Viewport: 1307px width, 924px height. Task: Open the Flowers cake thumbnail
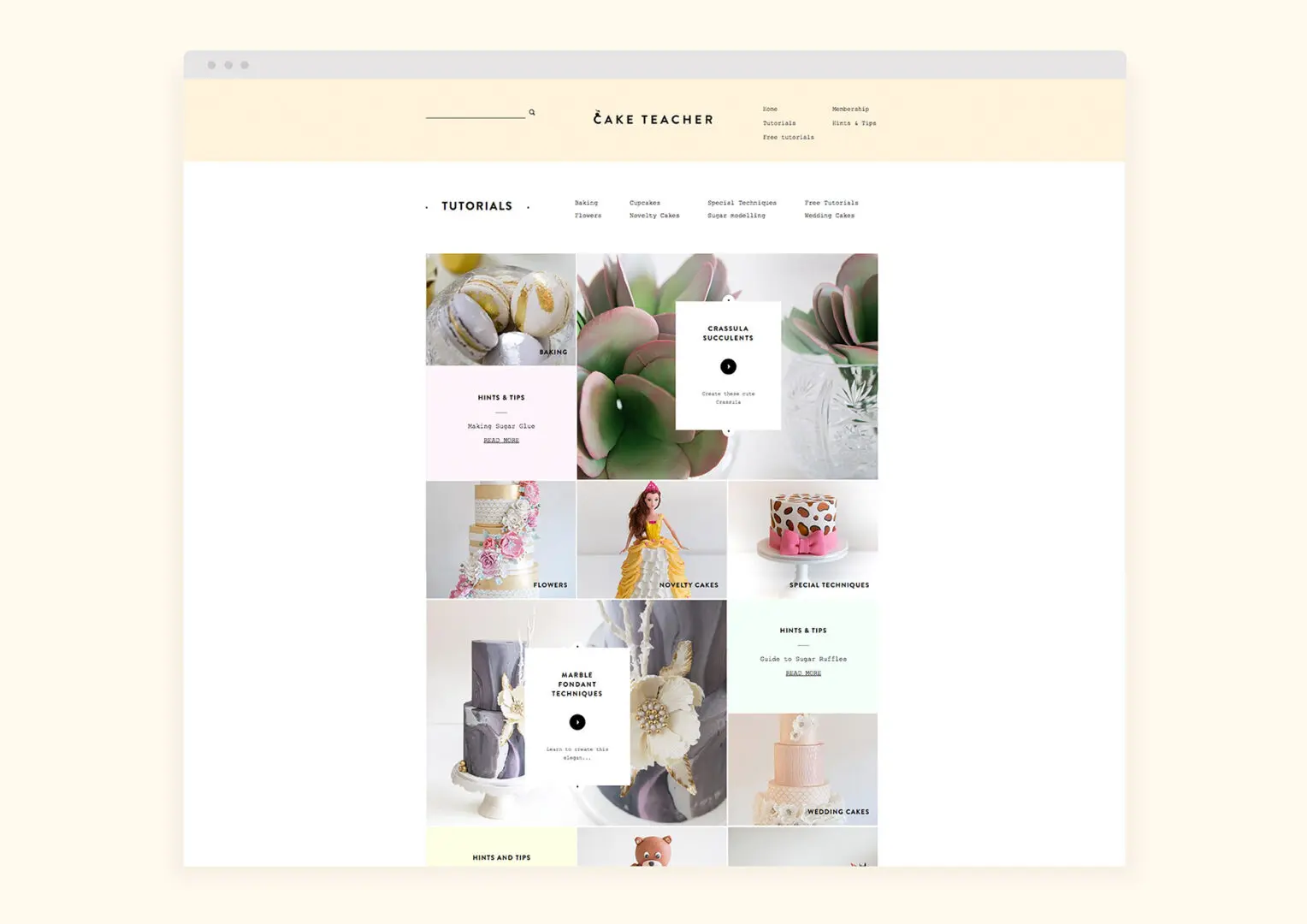(500, 539)
